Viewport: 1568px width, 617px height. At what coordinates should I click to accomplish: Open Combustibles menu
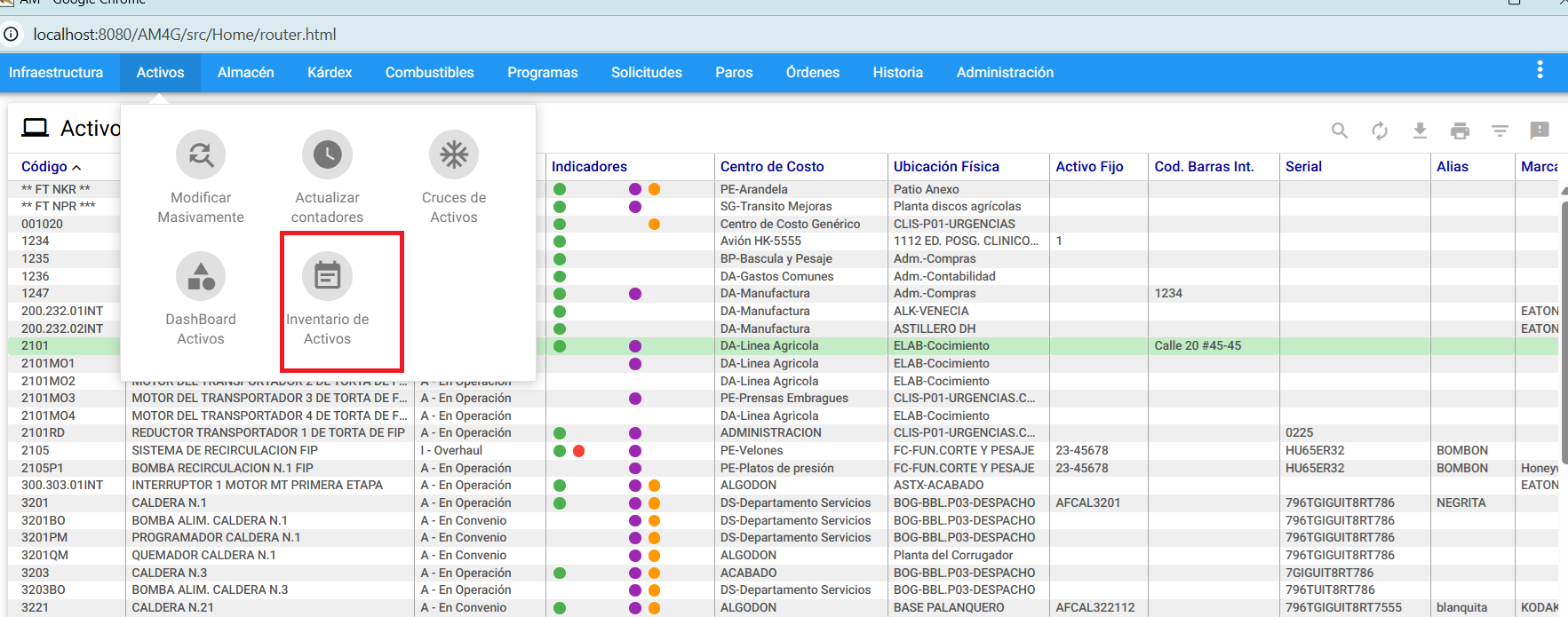pos(430,73)
